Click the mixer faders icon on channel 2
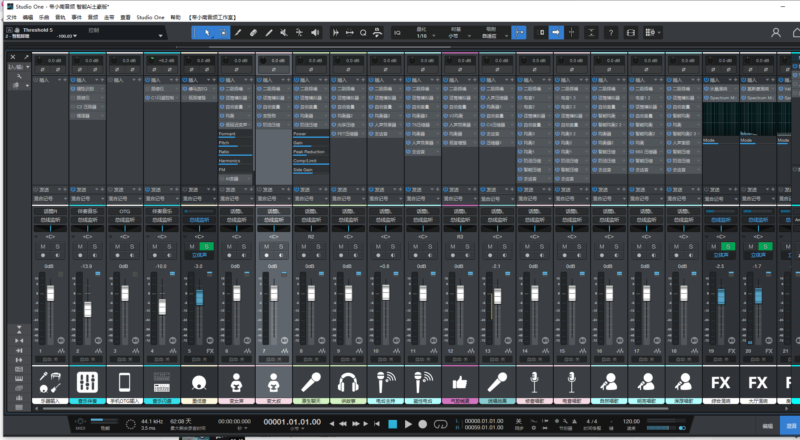This screenshot has height=440, width=800. point(87,382)
